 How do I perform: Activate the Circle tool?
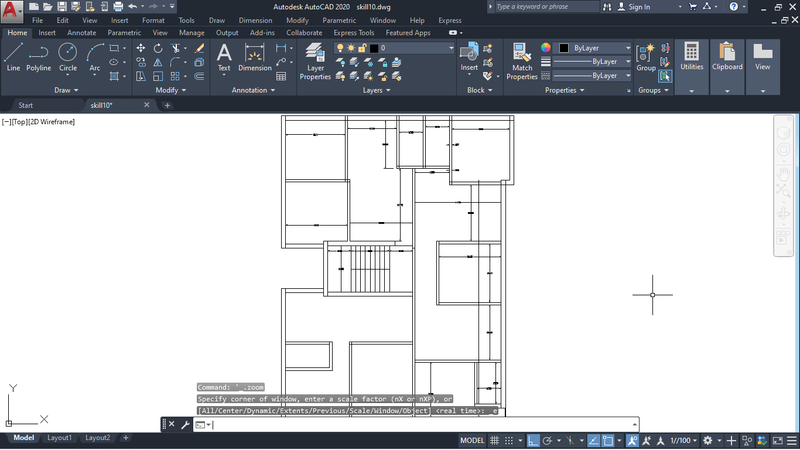click(x=68, y=56)
